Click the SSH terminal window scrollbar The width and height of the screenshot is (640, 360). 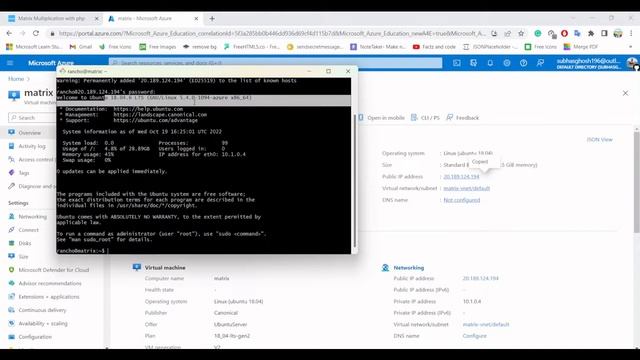pyautogui.click(x=354, y=180)
